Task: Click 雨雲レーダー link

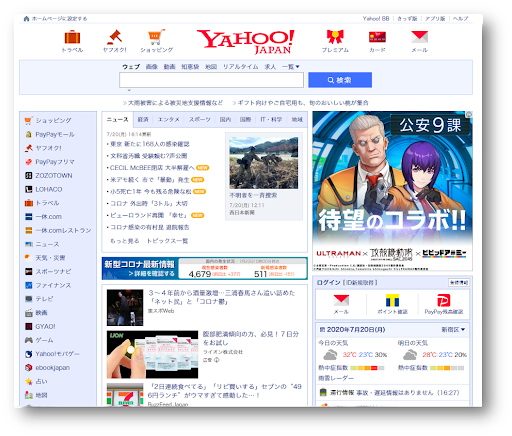Action: click(x=336, y=378)
